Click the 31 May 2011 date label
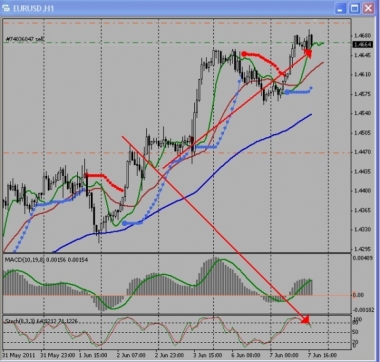The height and width of the screenshot is (362, 380). pyautogui.click(x=19, y=355)
